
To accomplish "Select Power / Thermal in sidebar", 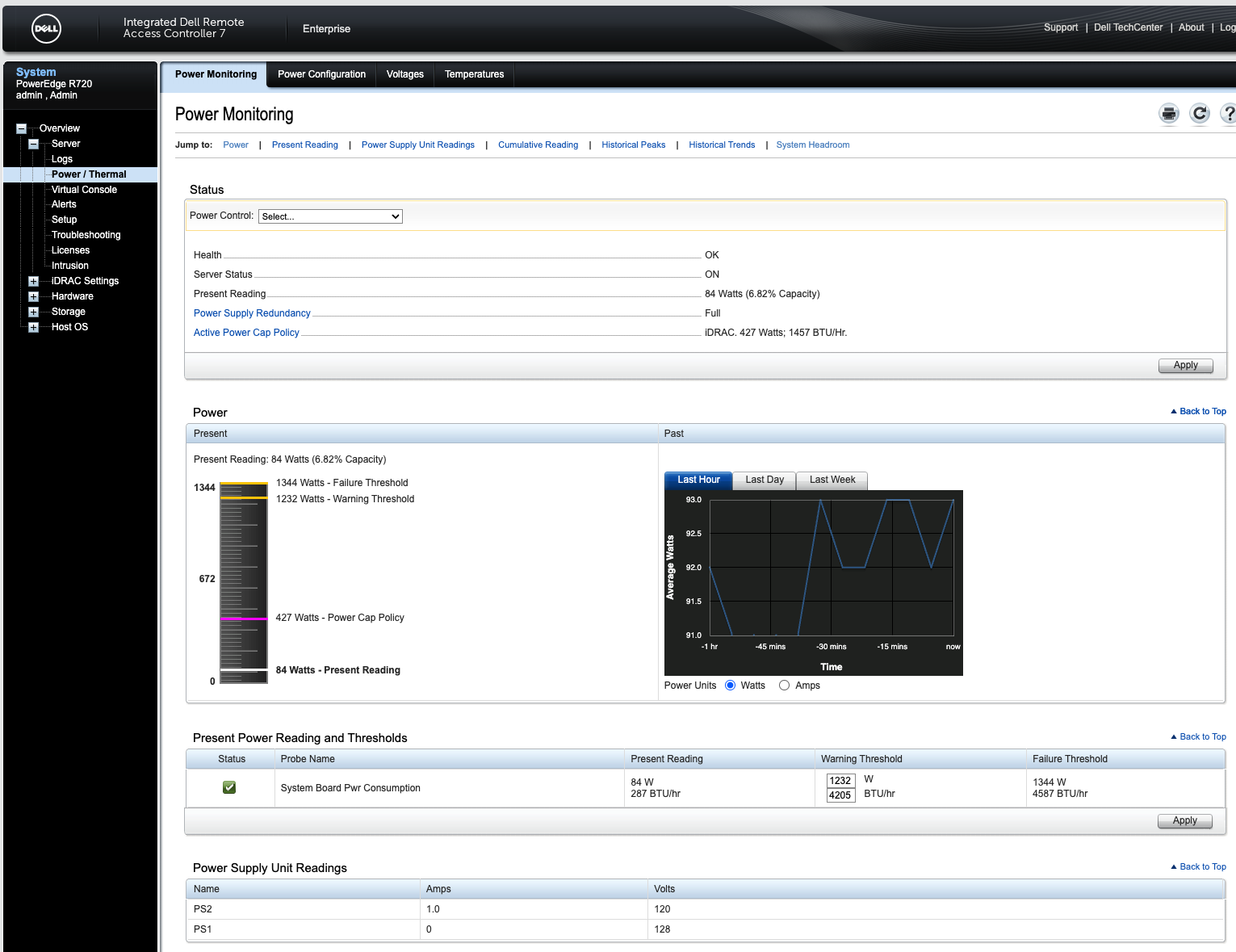I will (x=89, y=174).
